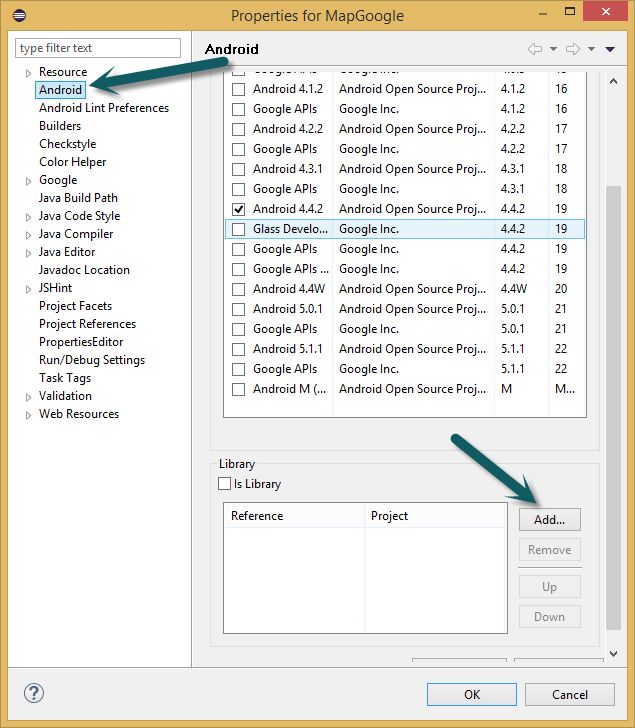
Task: Open the Project Facets page
Action: tap(76, 306)
